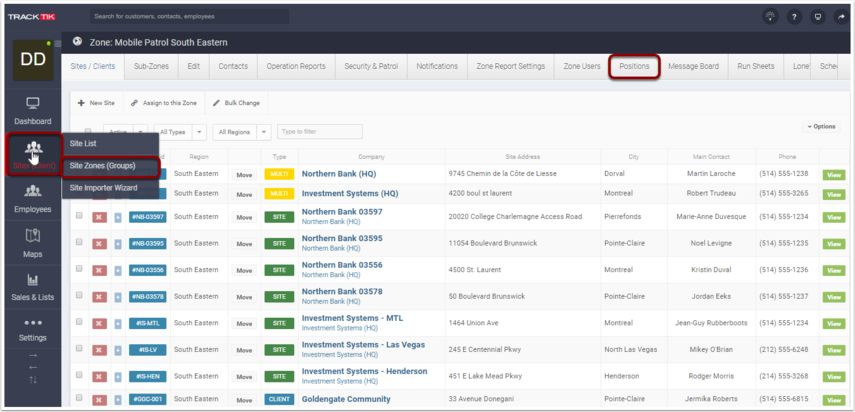
Task: Open the Operation Reports tab
Action: click(296, 66)
